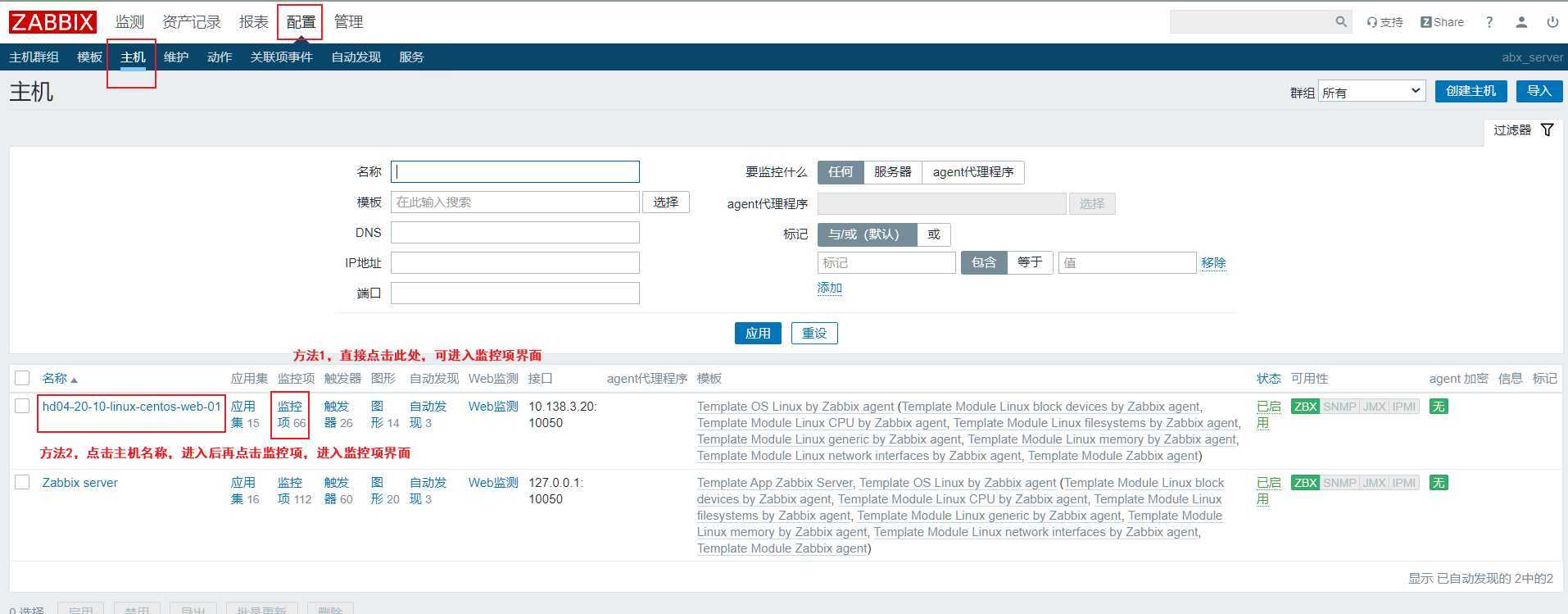Open 监控项 66 for hd04-20-10 host
This screenshot has height=614, width=1568.
[x=291, y=415]
